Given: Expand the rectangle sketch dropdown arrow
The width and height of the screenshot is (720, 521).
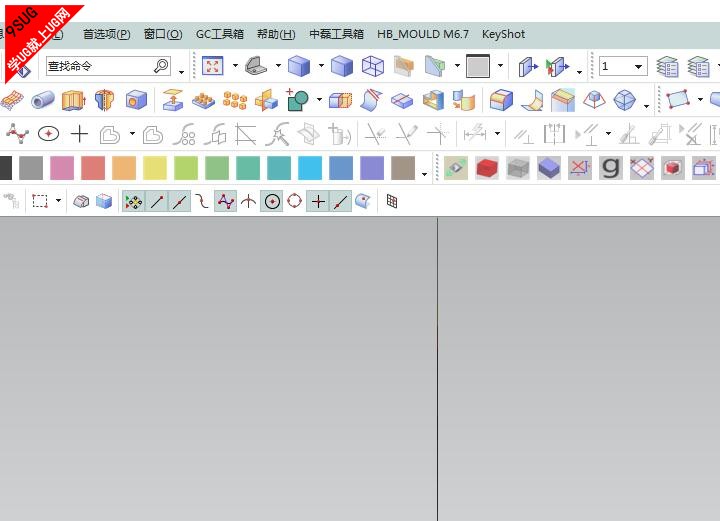Looking at the screenshot, I should [700, 99].
